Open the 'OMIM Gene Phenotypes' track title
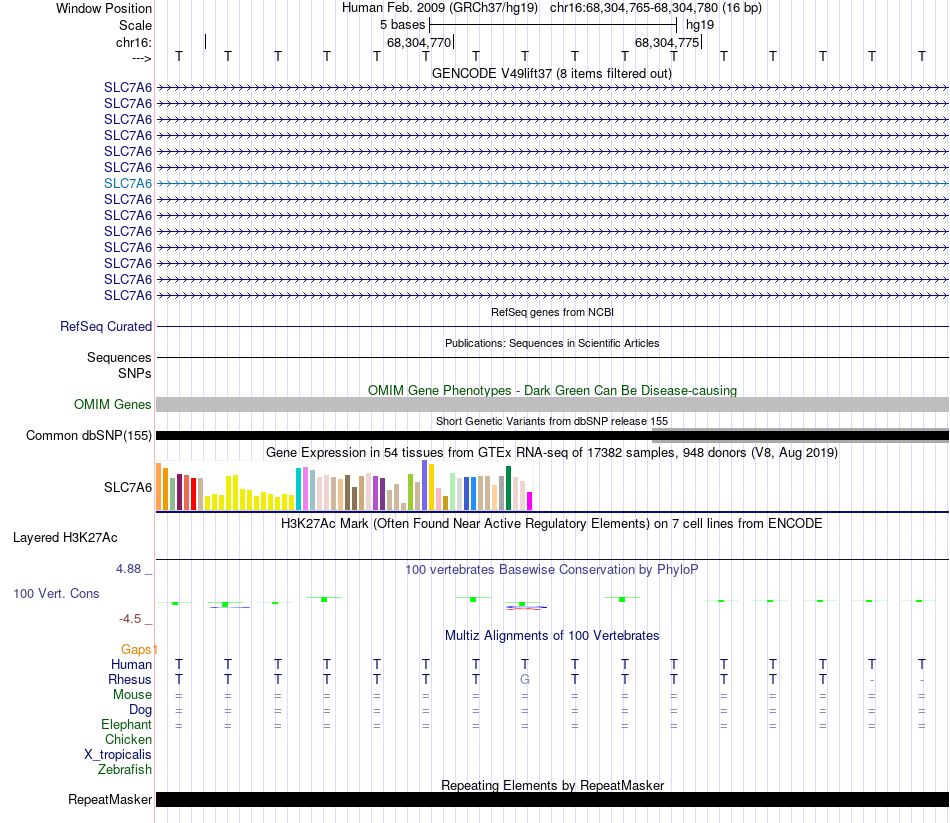Viewport: 950px width, 823px height. [x=552, y=390]
